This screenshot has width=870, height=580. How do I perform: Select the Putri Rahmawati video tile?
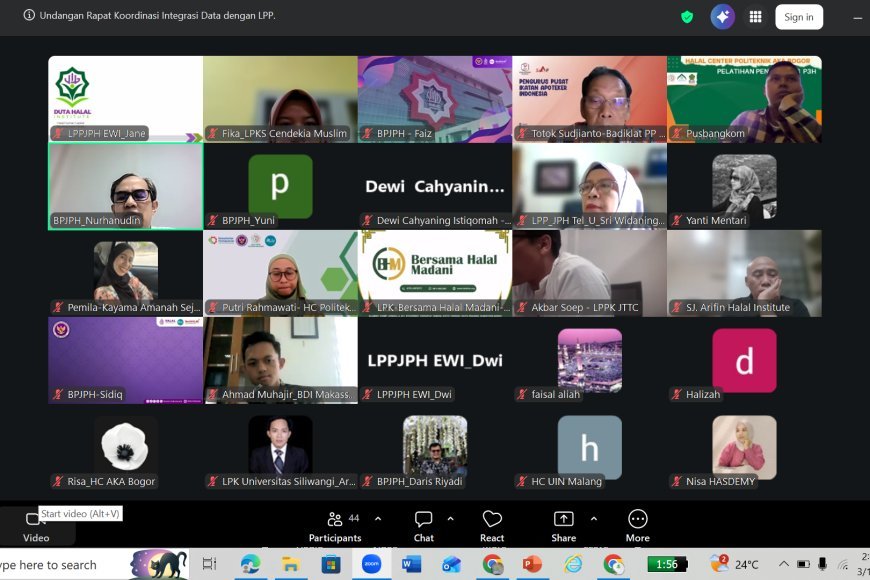tap(280, 273)
